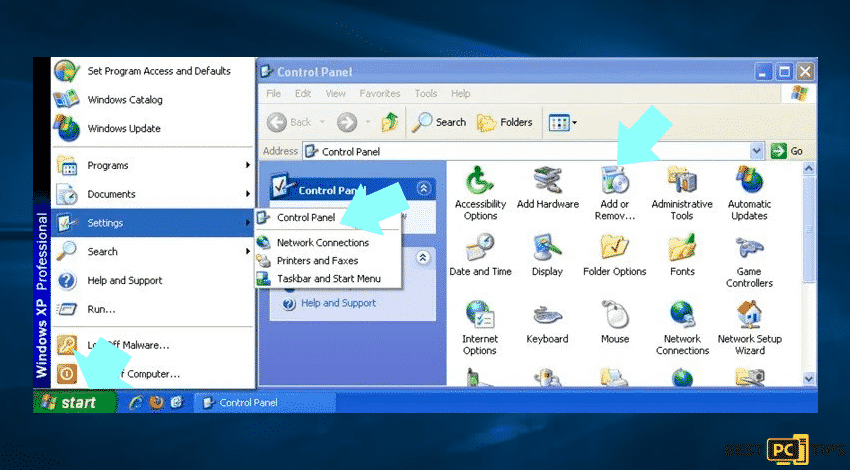Open the Add Hardware wizard icon
This screenshot has height=470, width=850.
(548, 188)
